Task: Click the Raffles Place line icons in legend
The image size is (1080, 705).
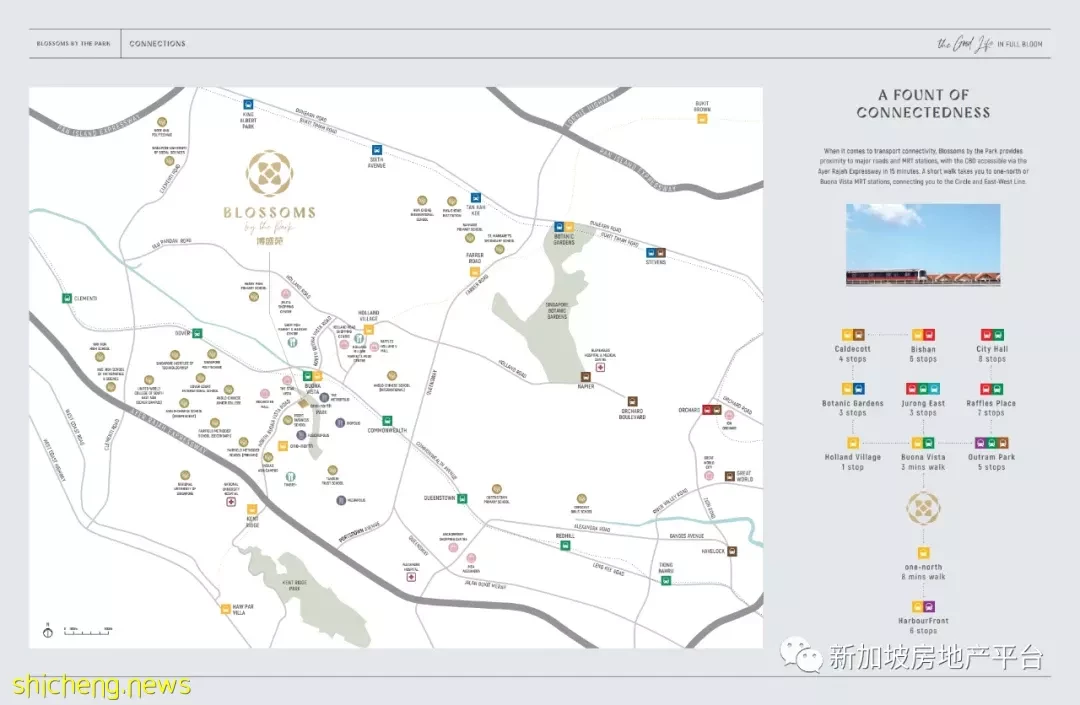Action: click(992, 389)
